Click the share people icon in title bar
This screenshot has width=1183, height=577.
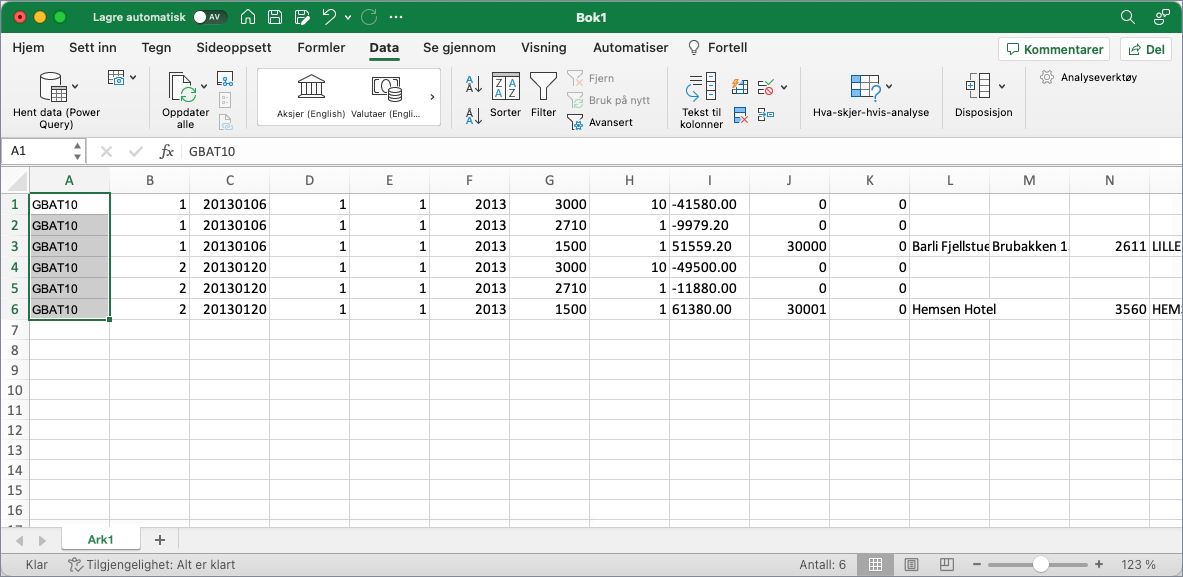coord(1162,17)
